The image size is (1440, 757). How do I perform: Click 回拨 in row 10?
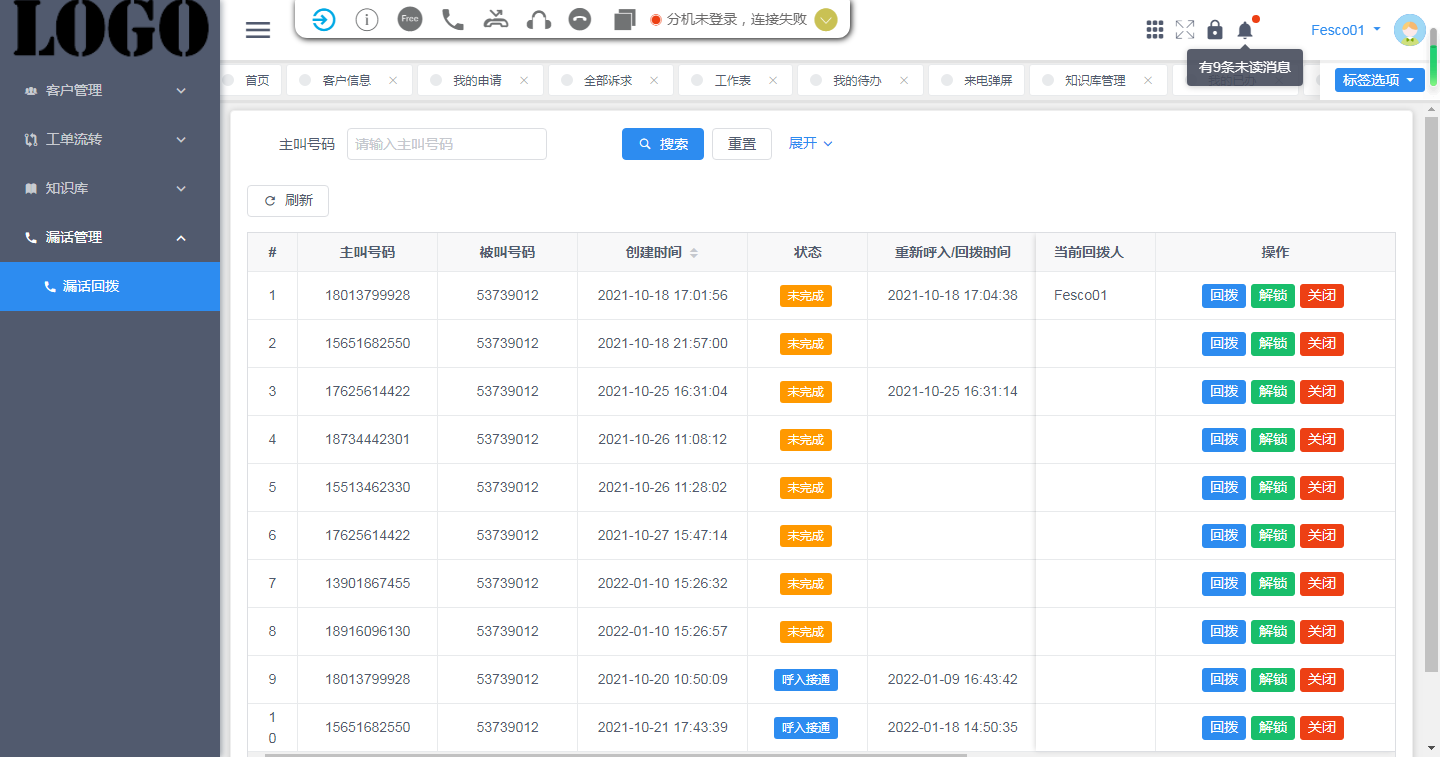1224,728
